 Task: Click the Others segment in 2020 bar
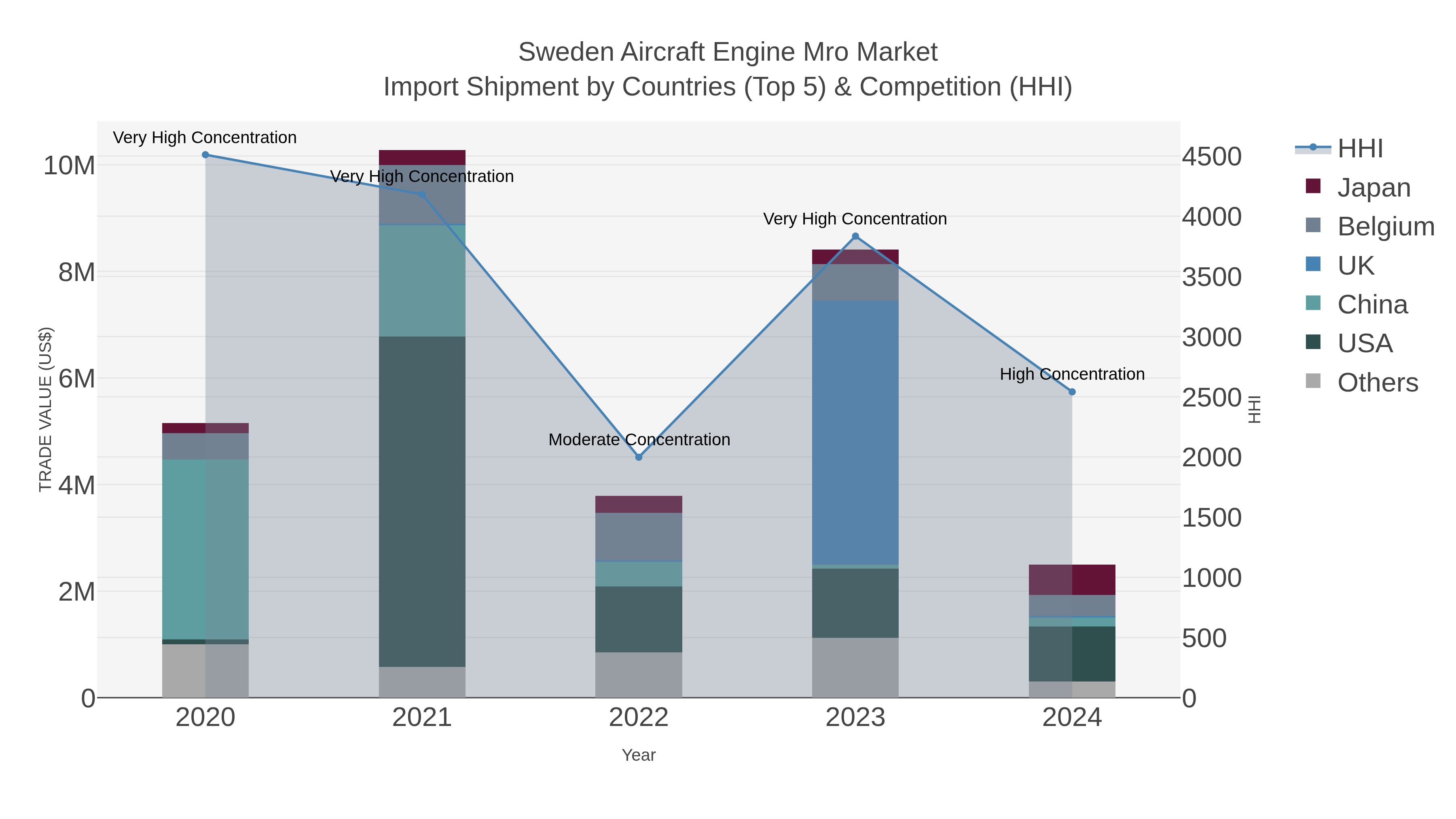pyautogui.click(x=205, y=671)
